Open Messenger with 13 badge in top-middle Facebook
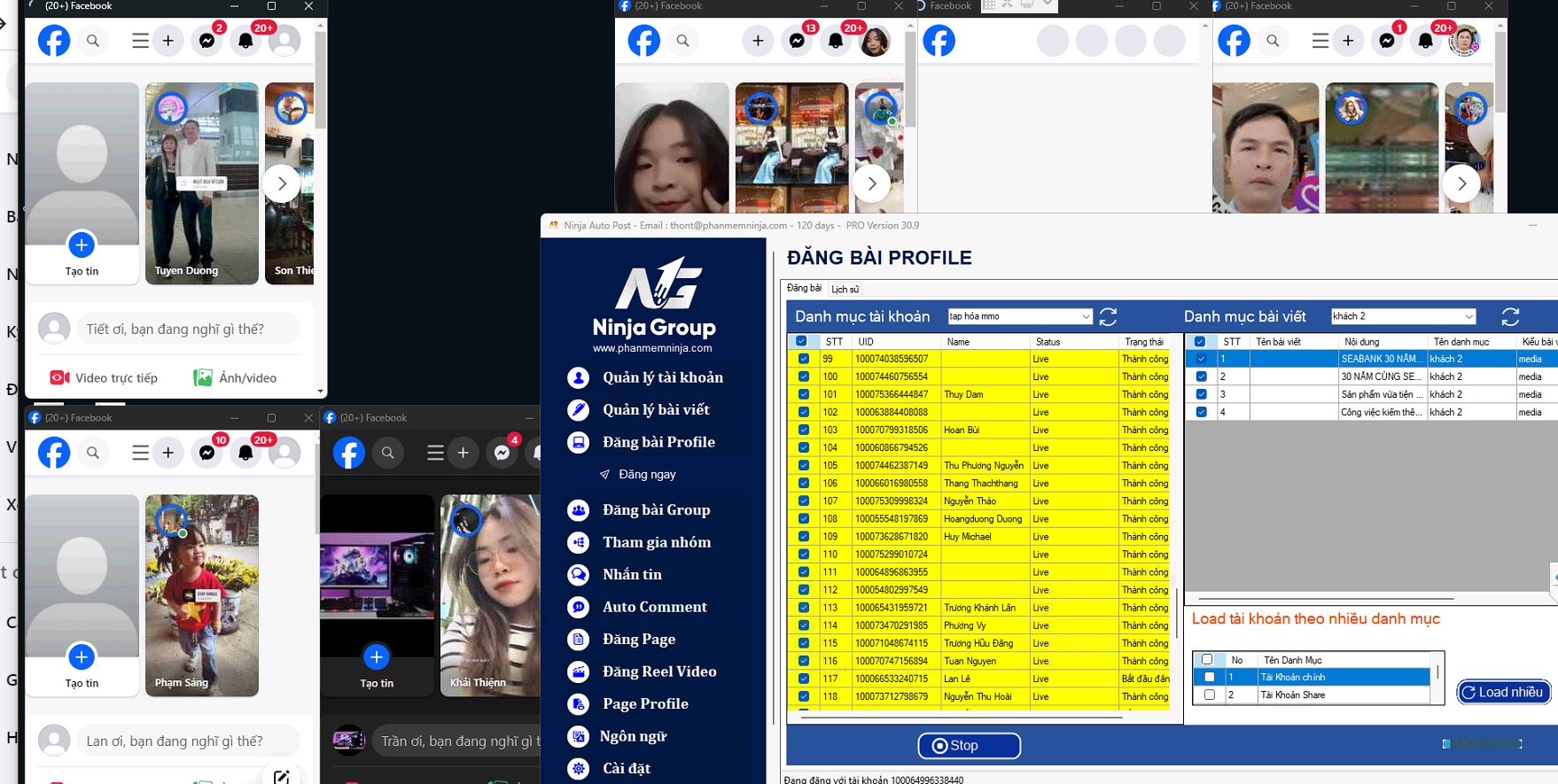The height and width of the screenshot is (784, 1558). coord(797,41)
